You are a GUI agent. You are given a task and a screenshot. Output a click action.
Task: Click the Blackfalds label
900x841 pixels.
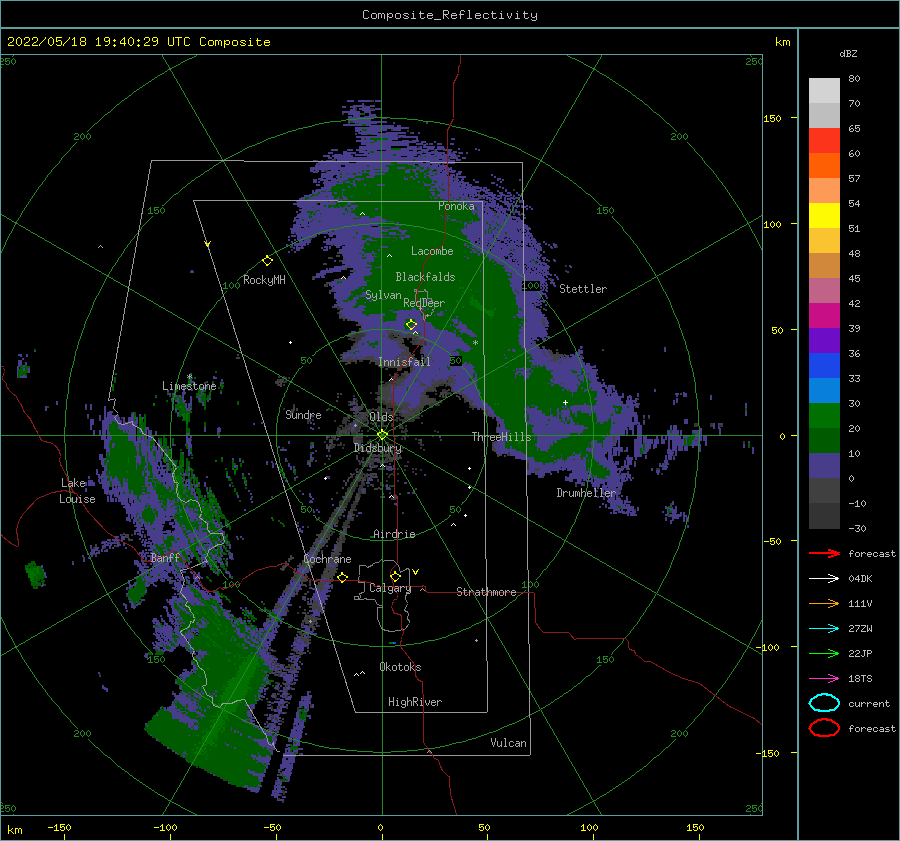coord(425,277)
